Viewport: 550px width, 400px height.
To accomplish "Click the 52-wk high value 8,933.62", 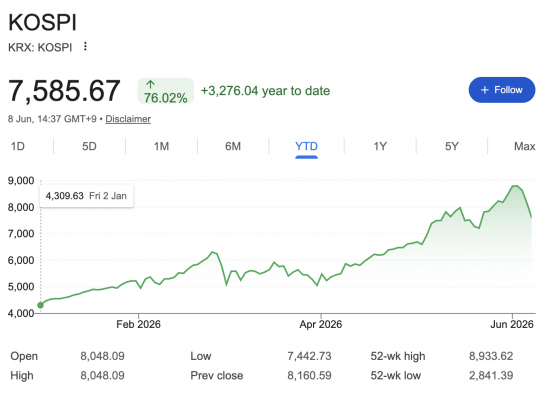I will click(x=491, y=356).
